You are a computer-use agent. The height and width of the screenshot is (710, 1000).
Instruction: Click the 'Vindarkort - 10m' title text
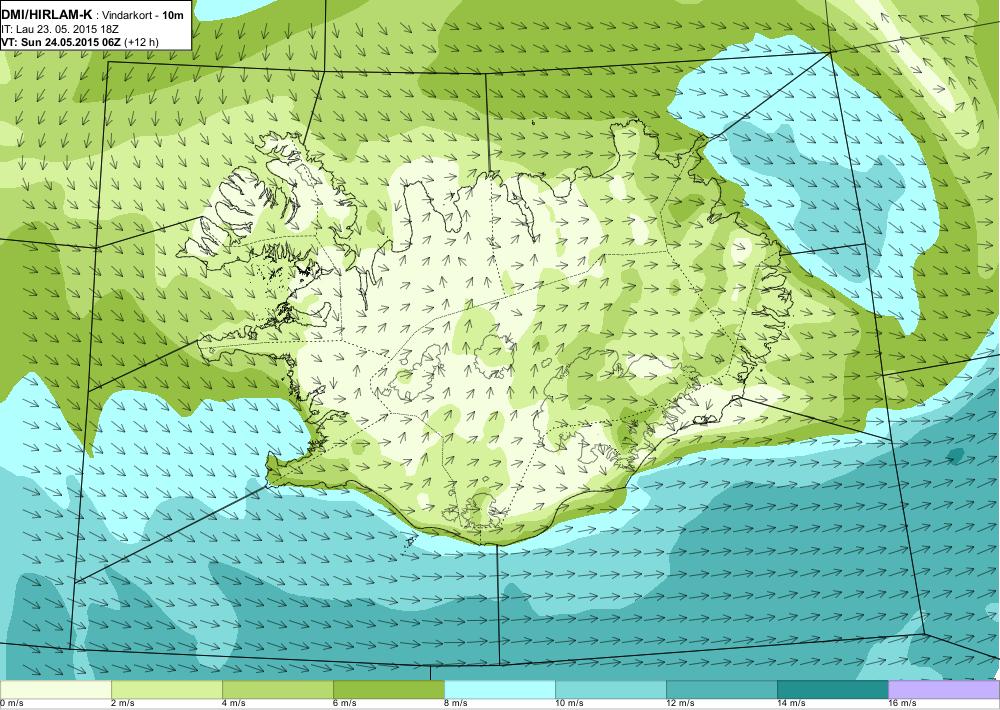point(145,15)
